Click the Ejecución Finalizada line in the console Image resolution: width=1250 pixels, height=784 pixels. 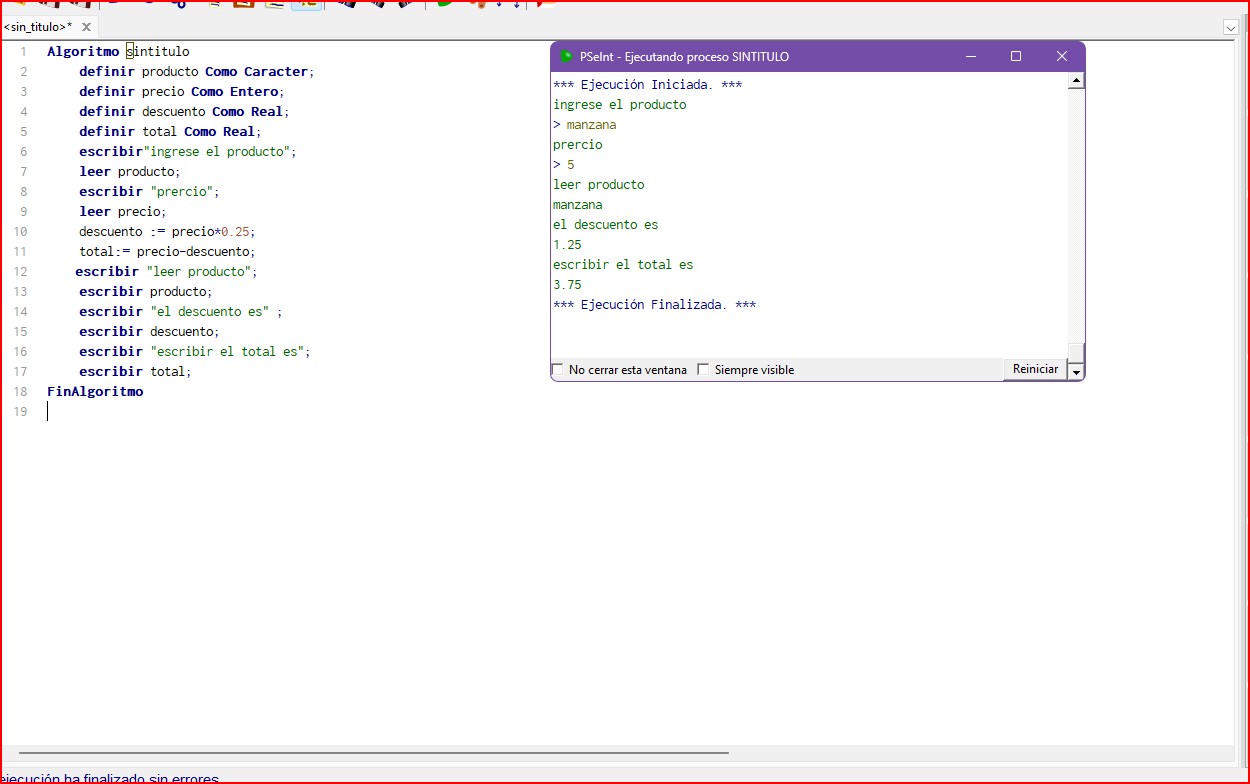click(x=654, y=305)
